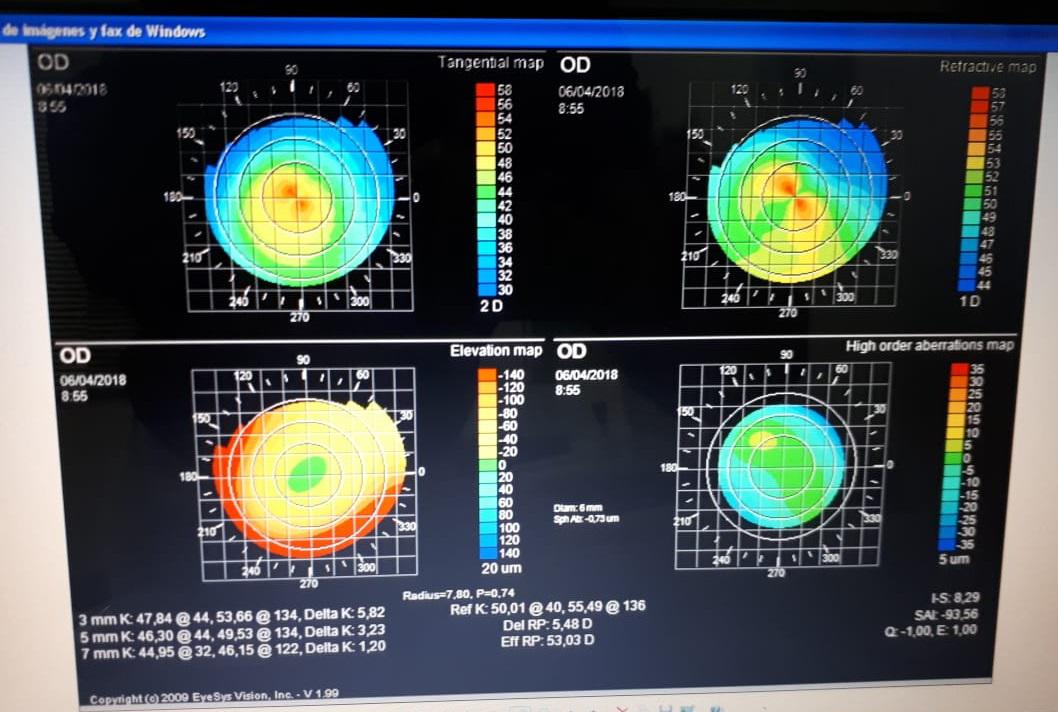Pick the red 58 swatch on the tangential scale
1058x712 pixels.
coord(486,91)
